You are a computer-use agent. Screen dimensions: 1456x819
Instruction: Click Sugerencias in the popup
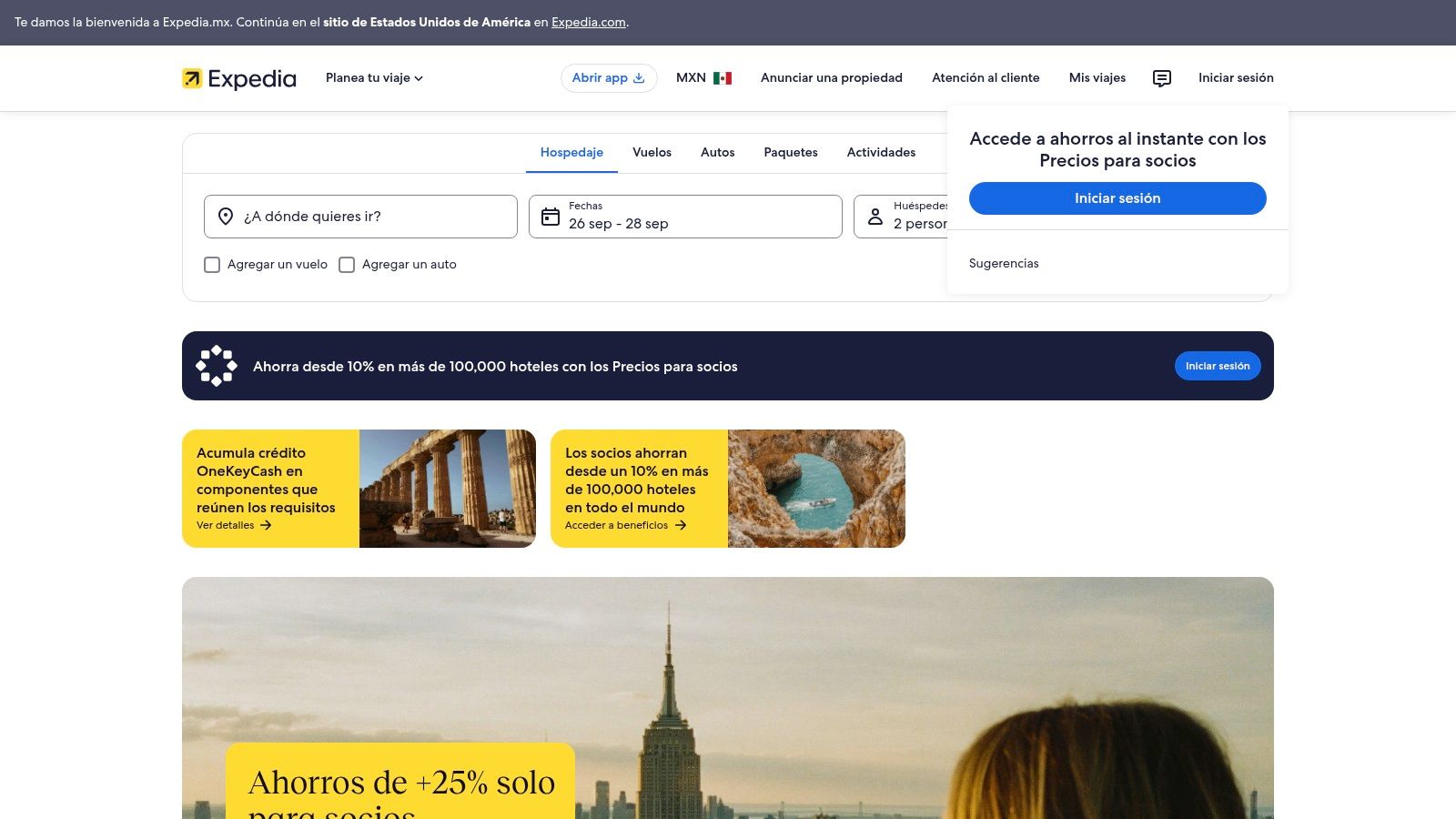1004,263
